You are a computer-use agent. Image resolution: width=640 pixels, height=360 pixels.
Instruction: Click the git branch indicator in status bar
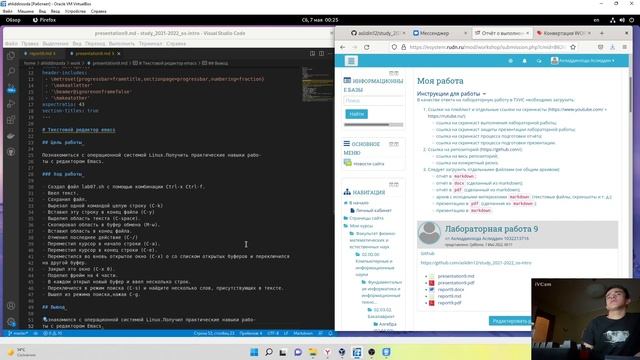(x=18, y=333)
